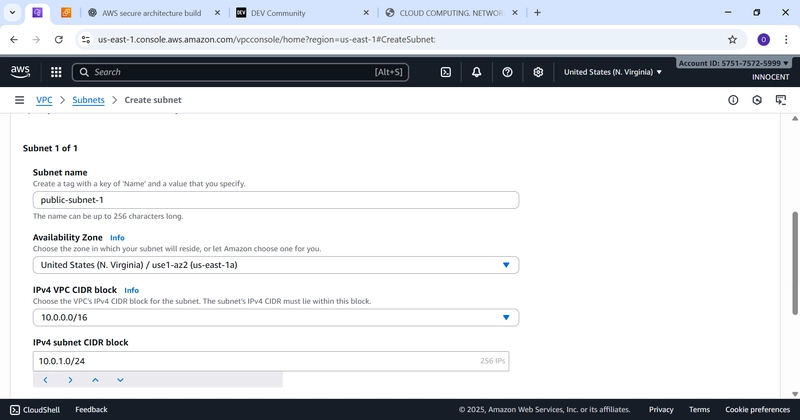Switch to AWS secure architecture build tab

click(150, 13)
